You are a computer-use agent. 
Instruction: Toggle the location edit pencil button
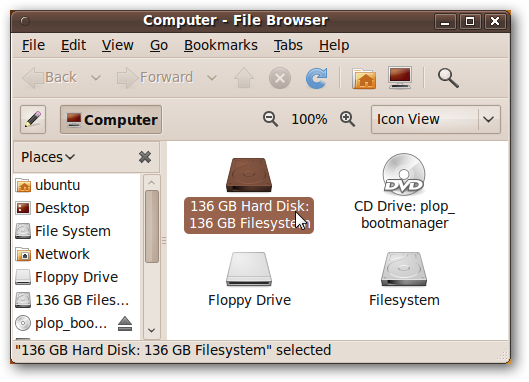click(x=33, y=119)
